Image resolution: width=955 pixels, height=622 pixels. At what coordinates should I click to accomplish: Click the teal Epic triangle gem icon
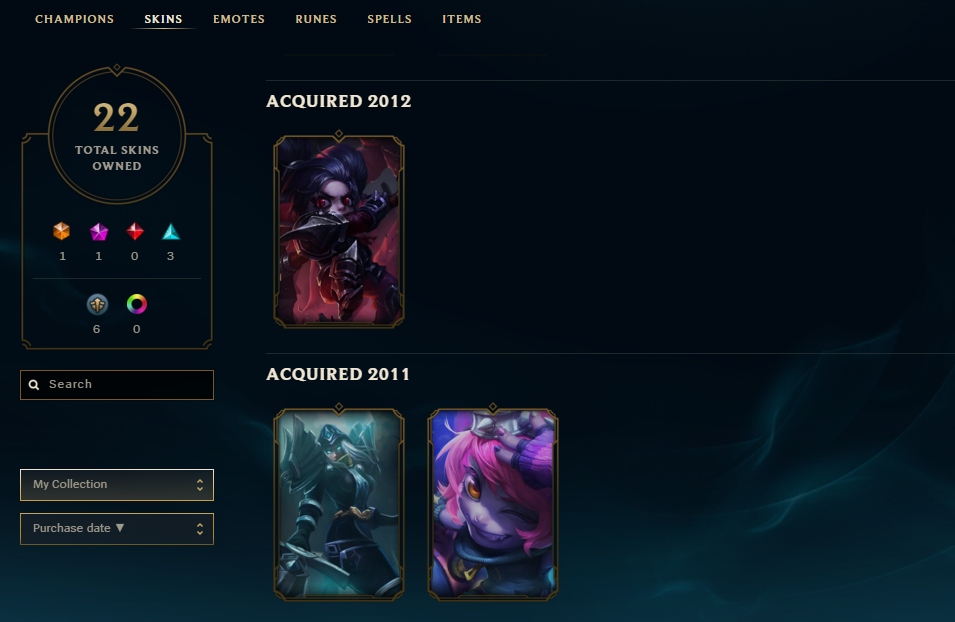point(171,232)
